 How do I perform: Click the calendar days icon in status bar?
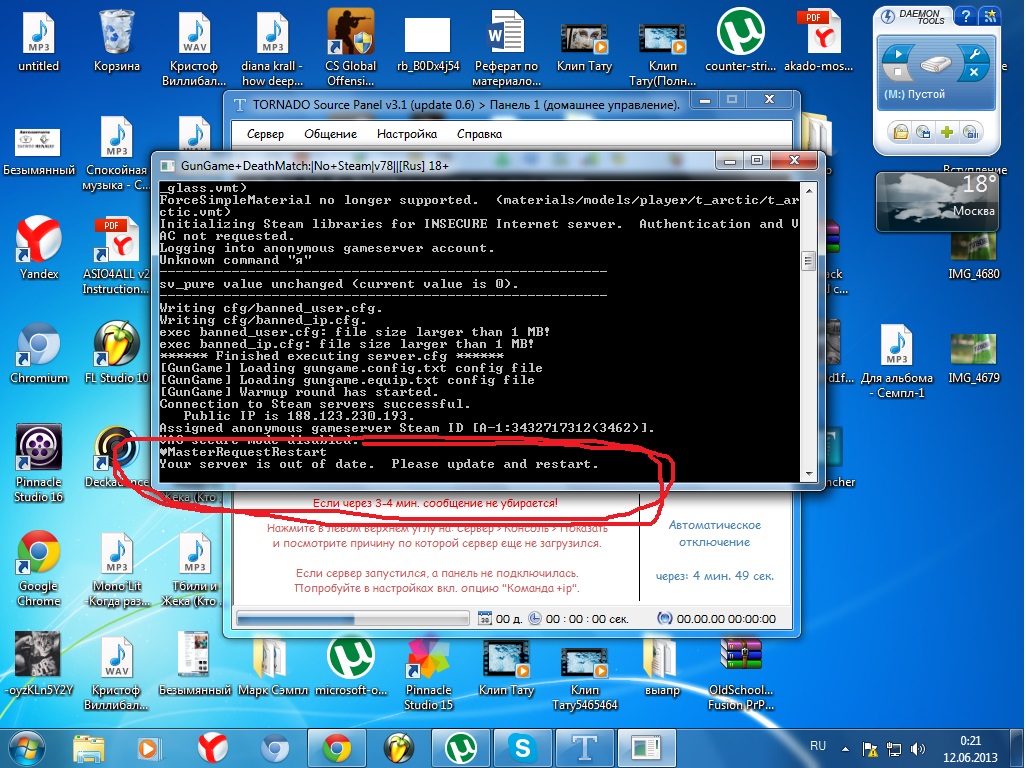coord(484,618)
